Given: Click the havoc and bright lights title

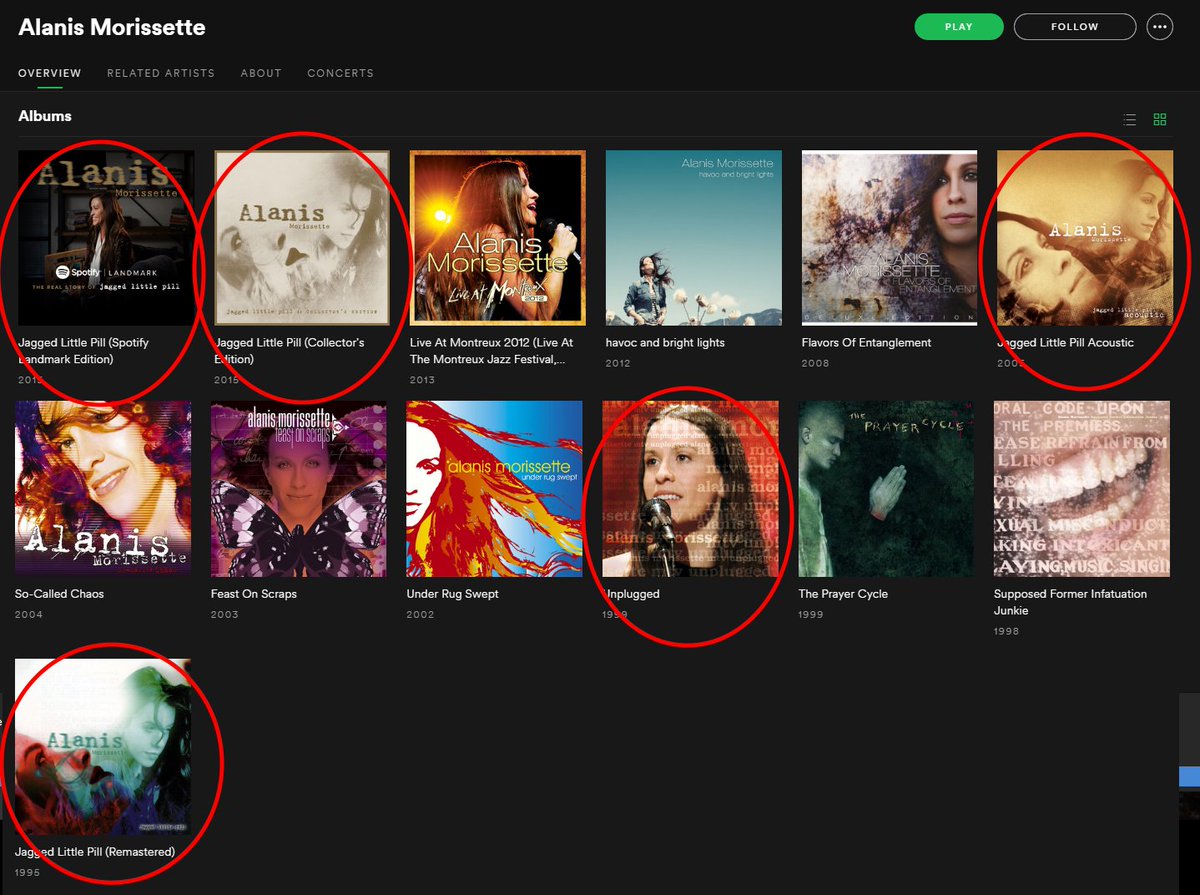Looking at the screenshot, I should coord(665,343).
